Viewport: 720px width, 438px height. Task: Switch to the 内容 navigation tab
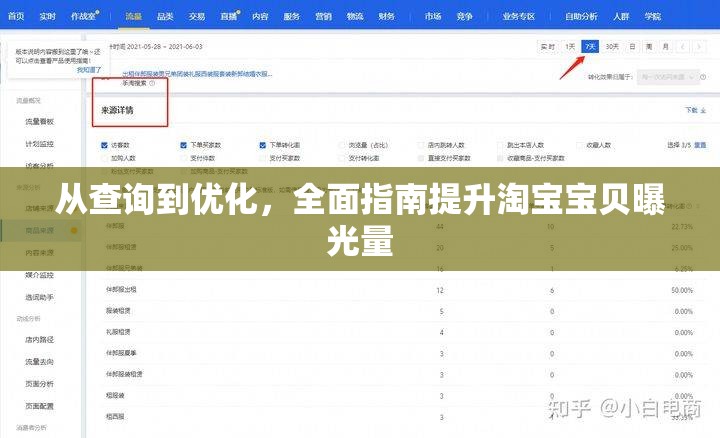tap(260, 16)
